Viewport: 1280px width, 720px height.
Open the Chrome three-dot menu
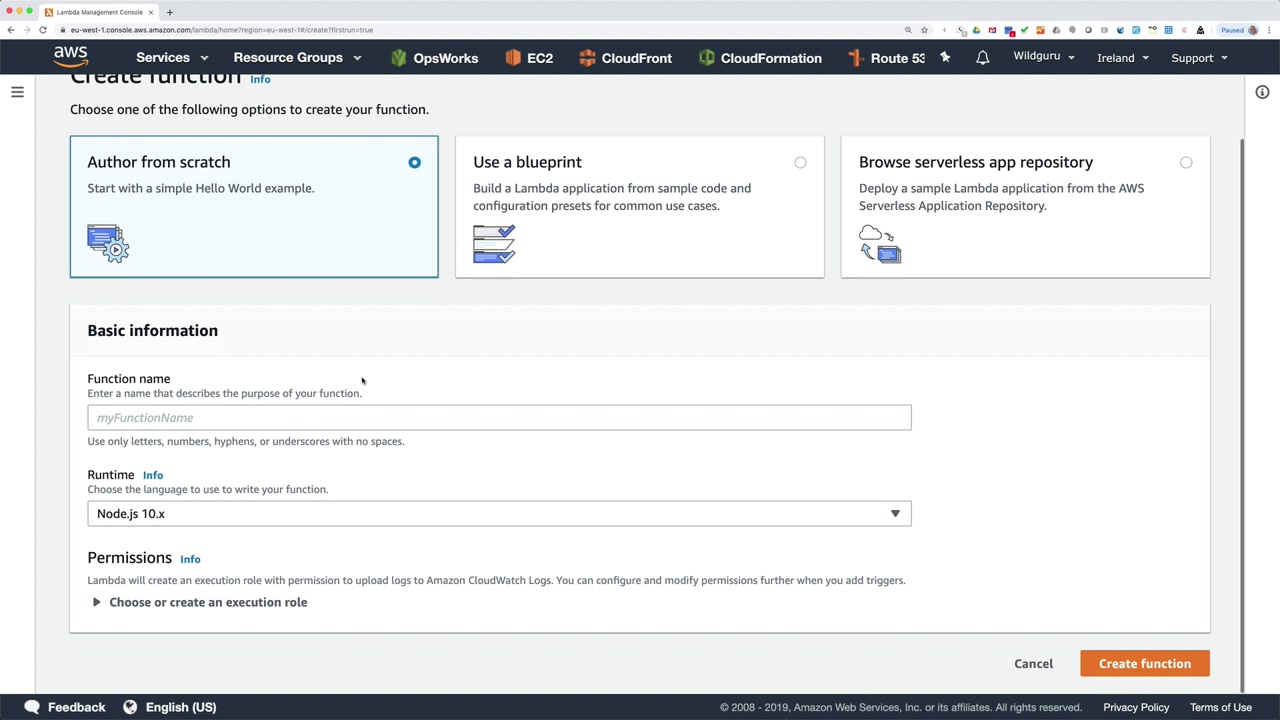[x=1269, y=30]
